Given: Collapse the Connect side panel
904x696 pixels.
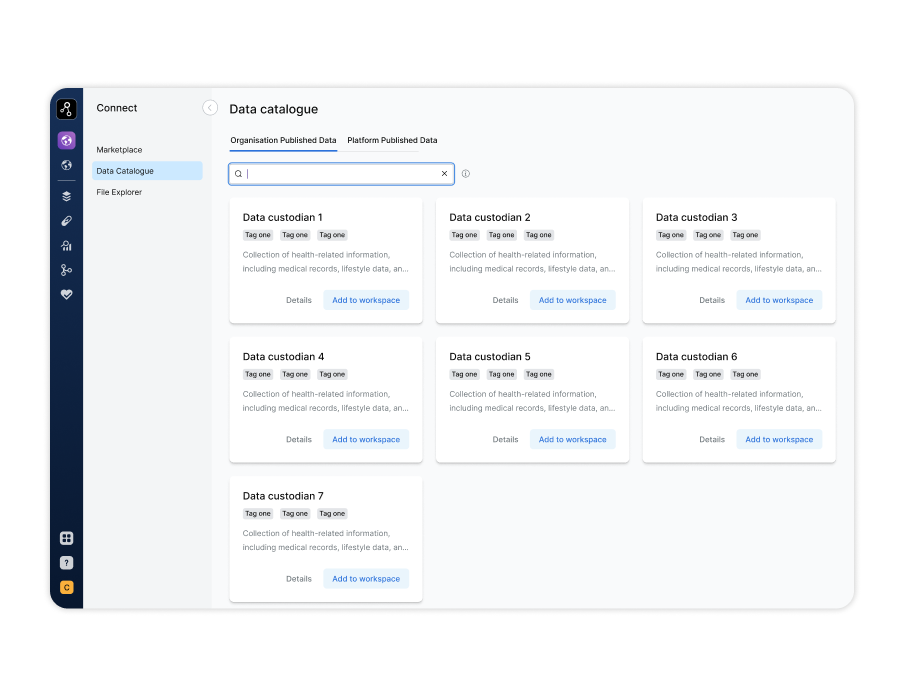Looking at the screenshot, I should coord(210,108).
